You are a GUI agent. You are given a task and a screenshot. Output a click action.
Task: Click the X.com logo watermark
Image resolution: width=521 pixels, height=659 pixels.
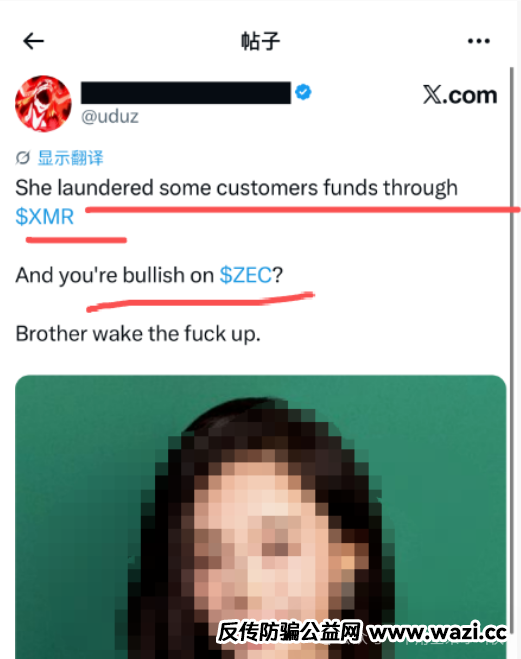[x=460, y=95]
